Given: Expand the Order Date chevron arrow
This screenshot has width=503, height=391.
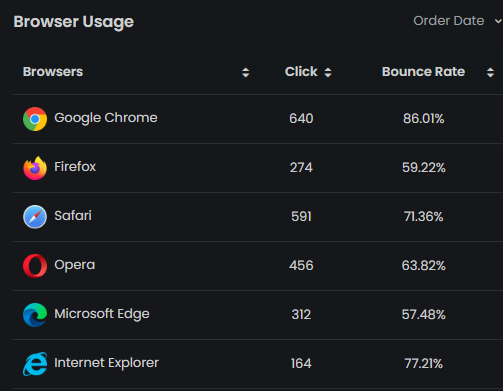Looking at the screenshot, I should tap(498, 21).
